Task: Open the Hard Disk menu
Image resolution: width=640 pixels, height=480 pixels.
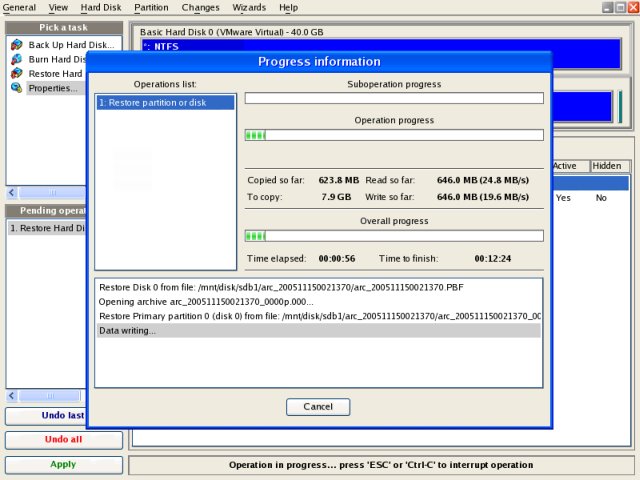Action: click(101, 7)
